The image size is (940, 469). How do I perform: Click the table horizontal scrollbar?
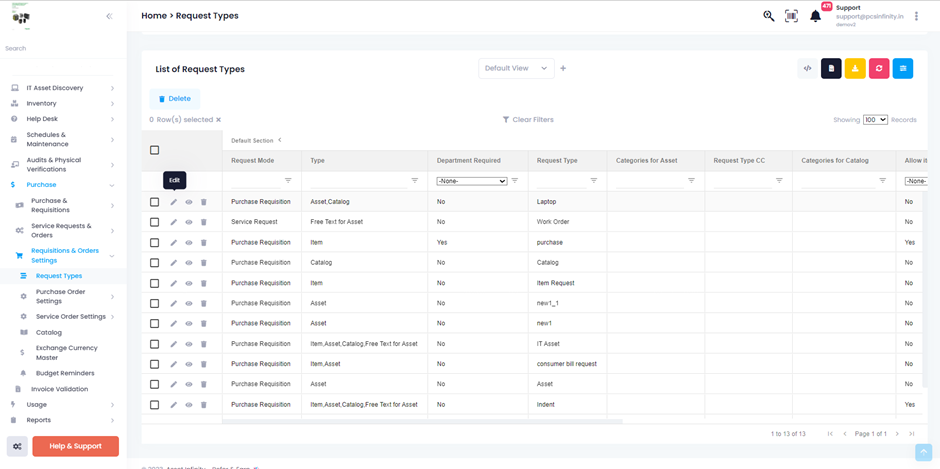pos(422,421)
